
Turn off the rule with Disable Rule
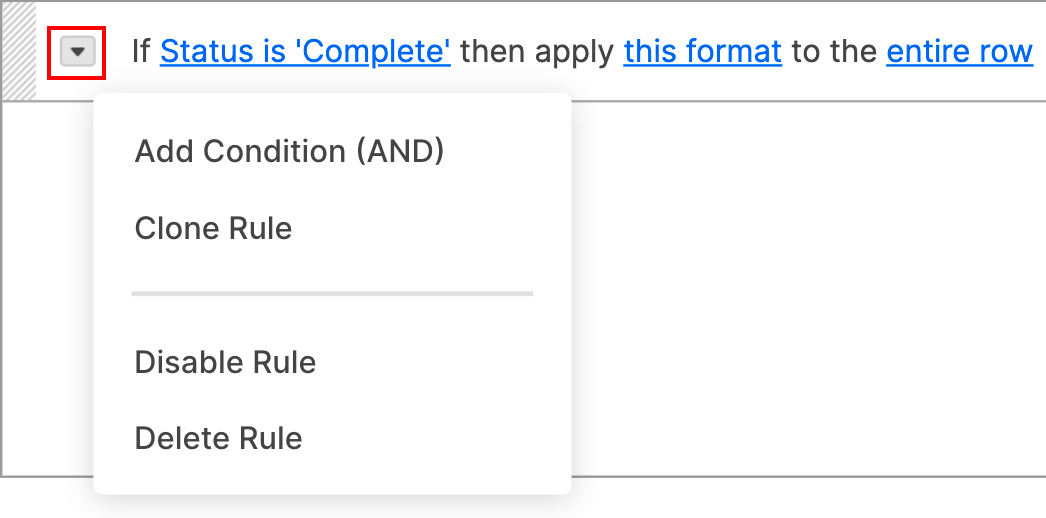click(x=225, y=361)
